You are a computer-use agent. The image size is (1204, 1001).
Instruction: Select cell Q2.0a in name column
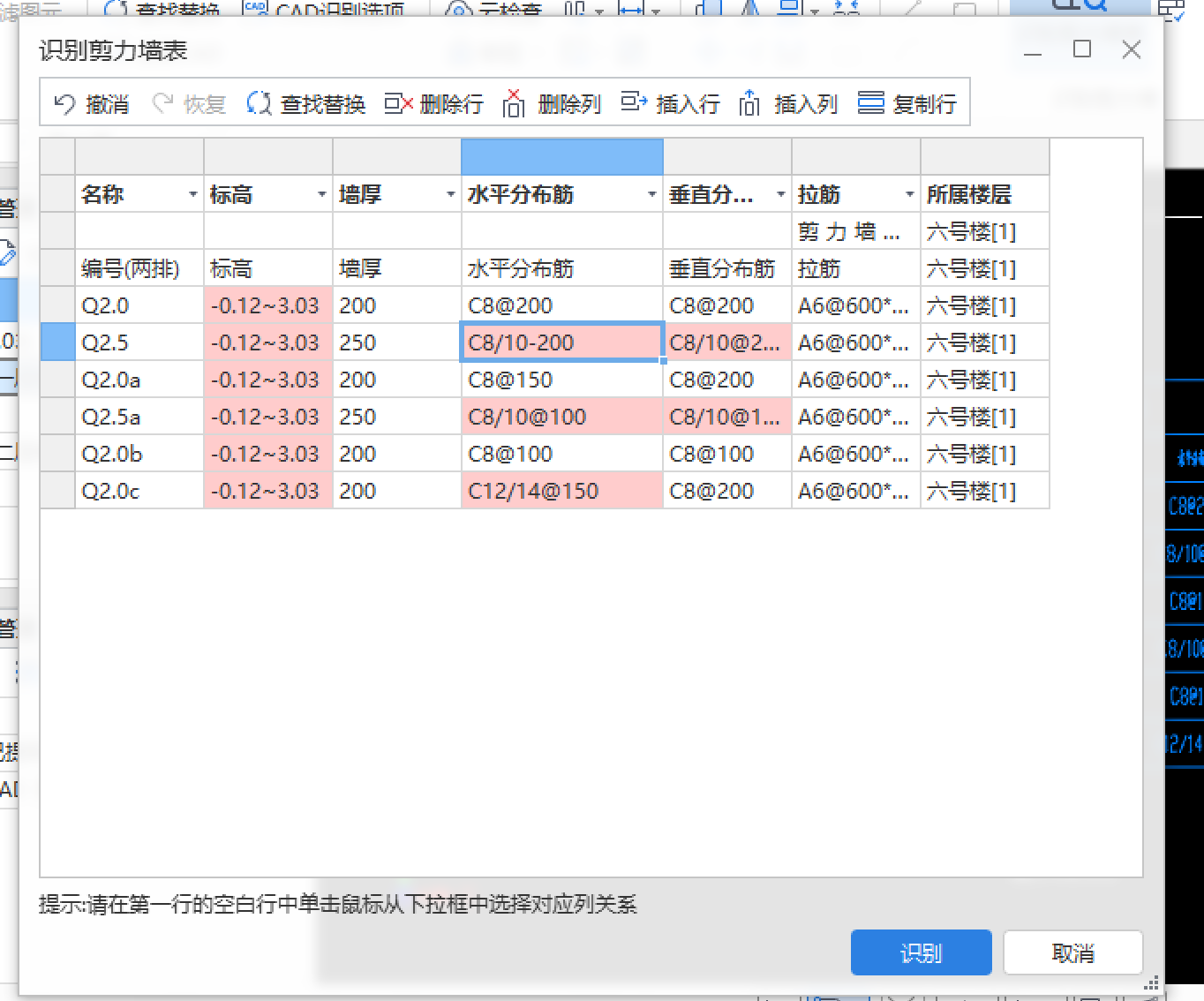coord(139,380)
